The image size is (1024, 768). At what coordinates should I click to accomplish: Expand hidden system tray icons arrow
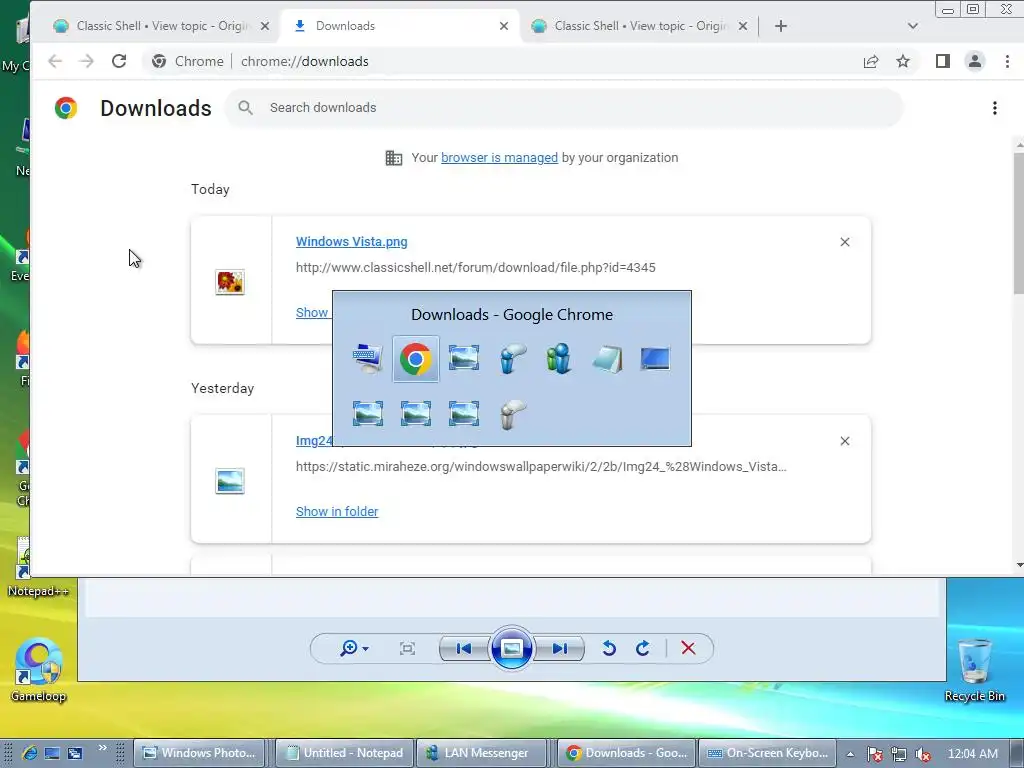tap(850, 754)
